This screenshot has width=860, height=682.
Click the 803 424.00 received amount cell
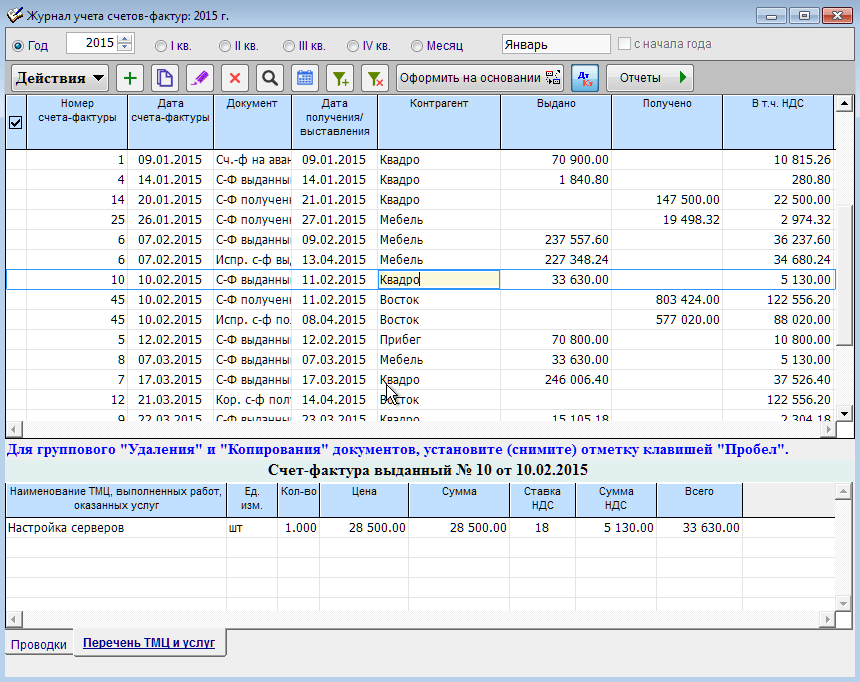667,300
